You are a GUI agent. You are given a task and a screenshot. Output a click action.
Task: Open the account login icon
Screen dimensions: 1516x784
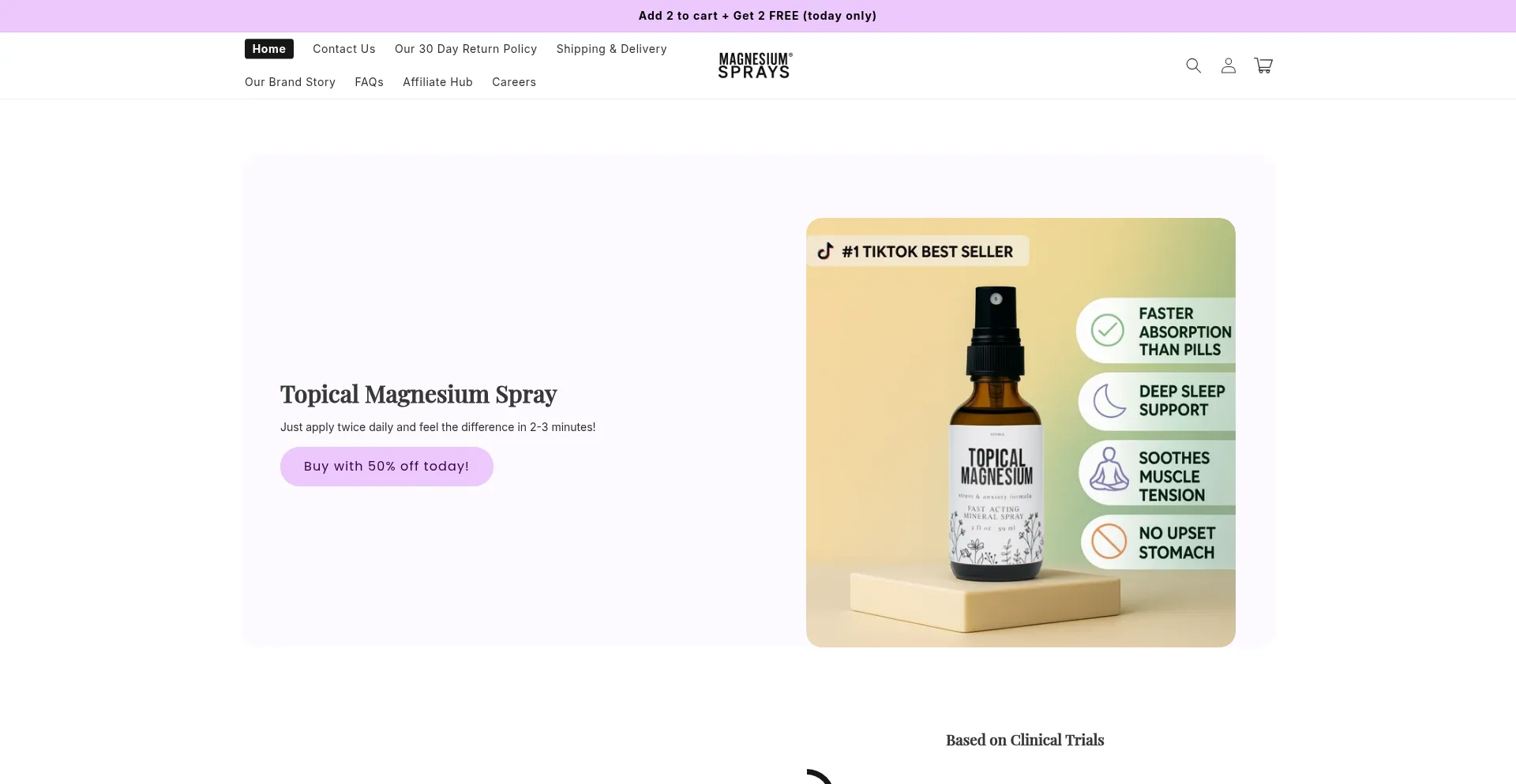1228,66
